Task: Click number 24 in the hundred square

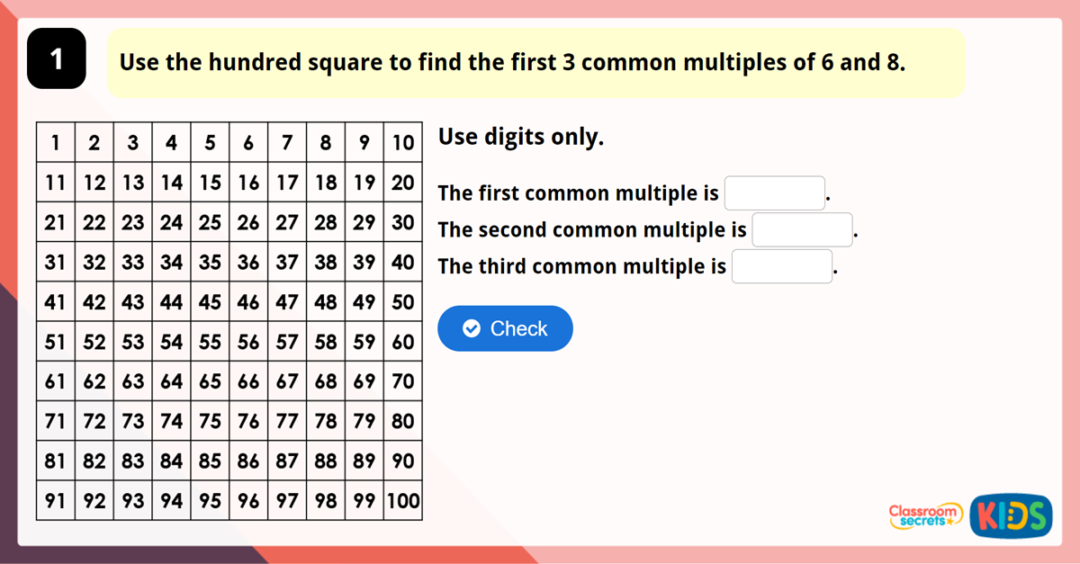Action: [172, 222]
